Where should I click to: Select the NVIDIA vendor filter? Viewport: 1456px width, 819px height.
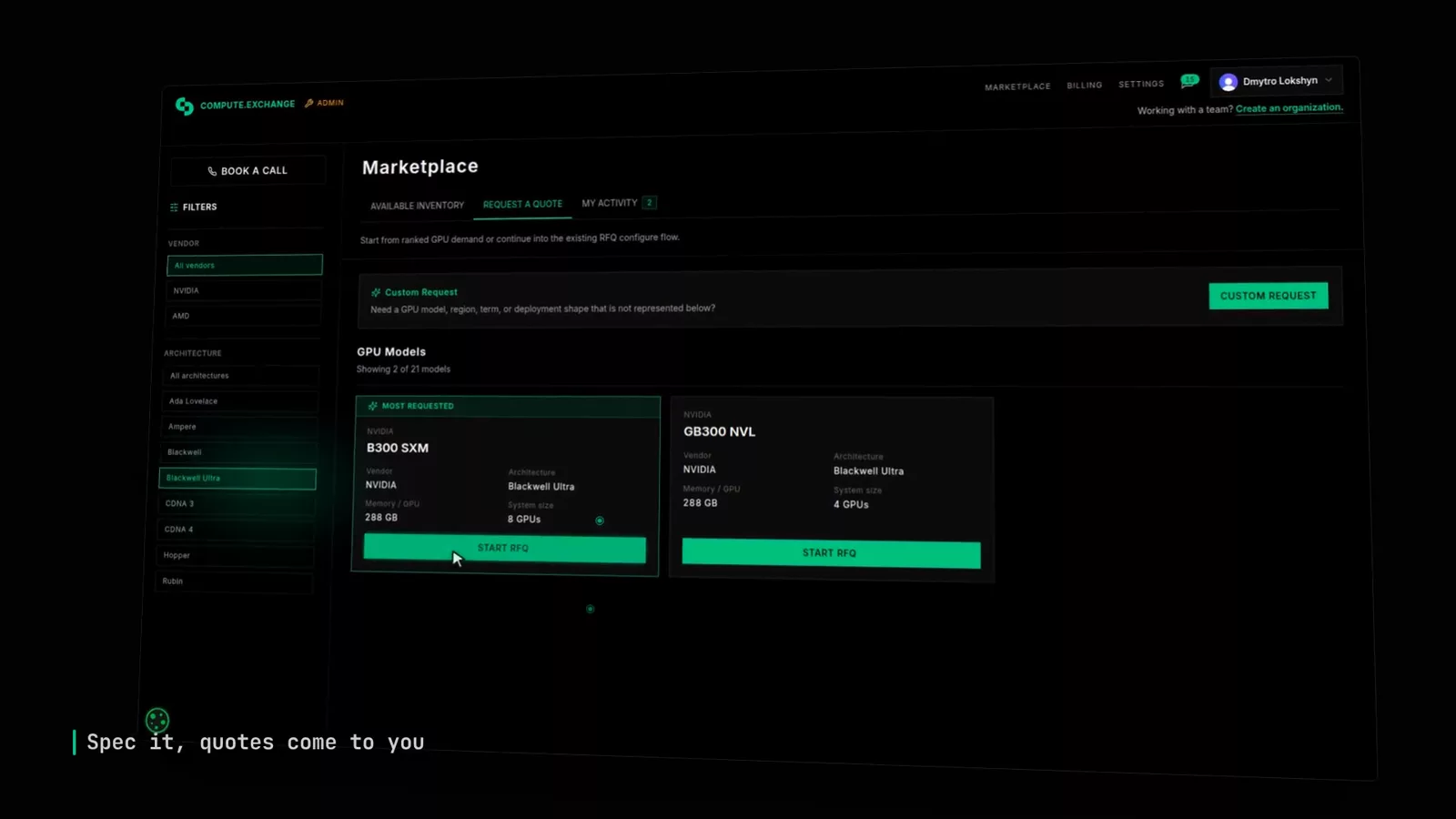point(244,290)
